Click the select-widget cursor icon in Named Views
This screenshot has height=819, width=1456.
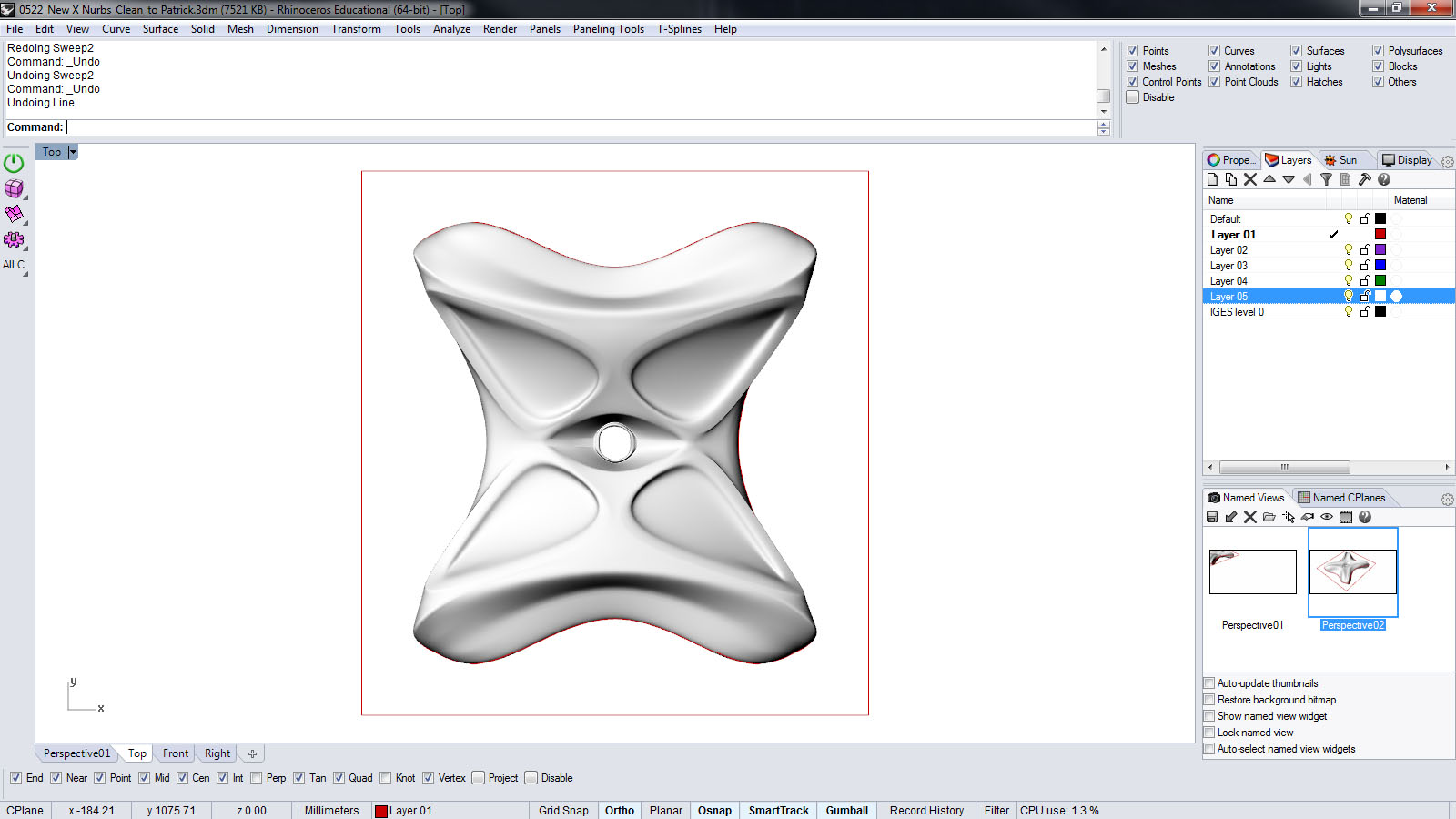point(1289,517)
